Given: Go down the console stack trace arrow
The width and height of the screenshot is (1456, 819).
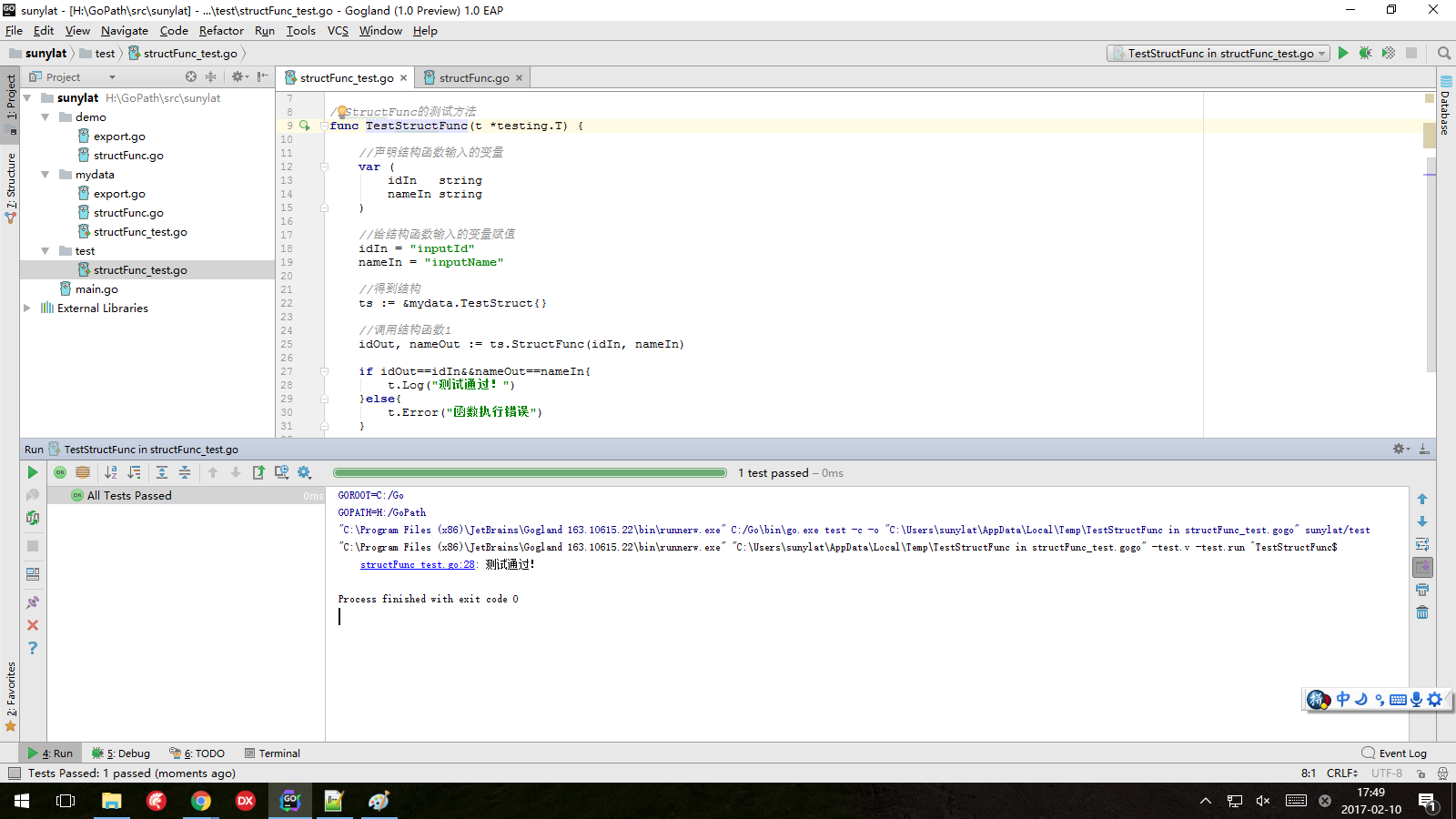Looking at the screenshot, I should (1422, 521).
